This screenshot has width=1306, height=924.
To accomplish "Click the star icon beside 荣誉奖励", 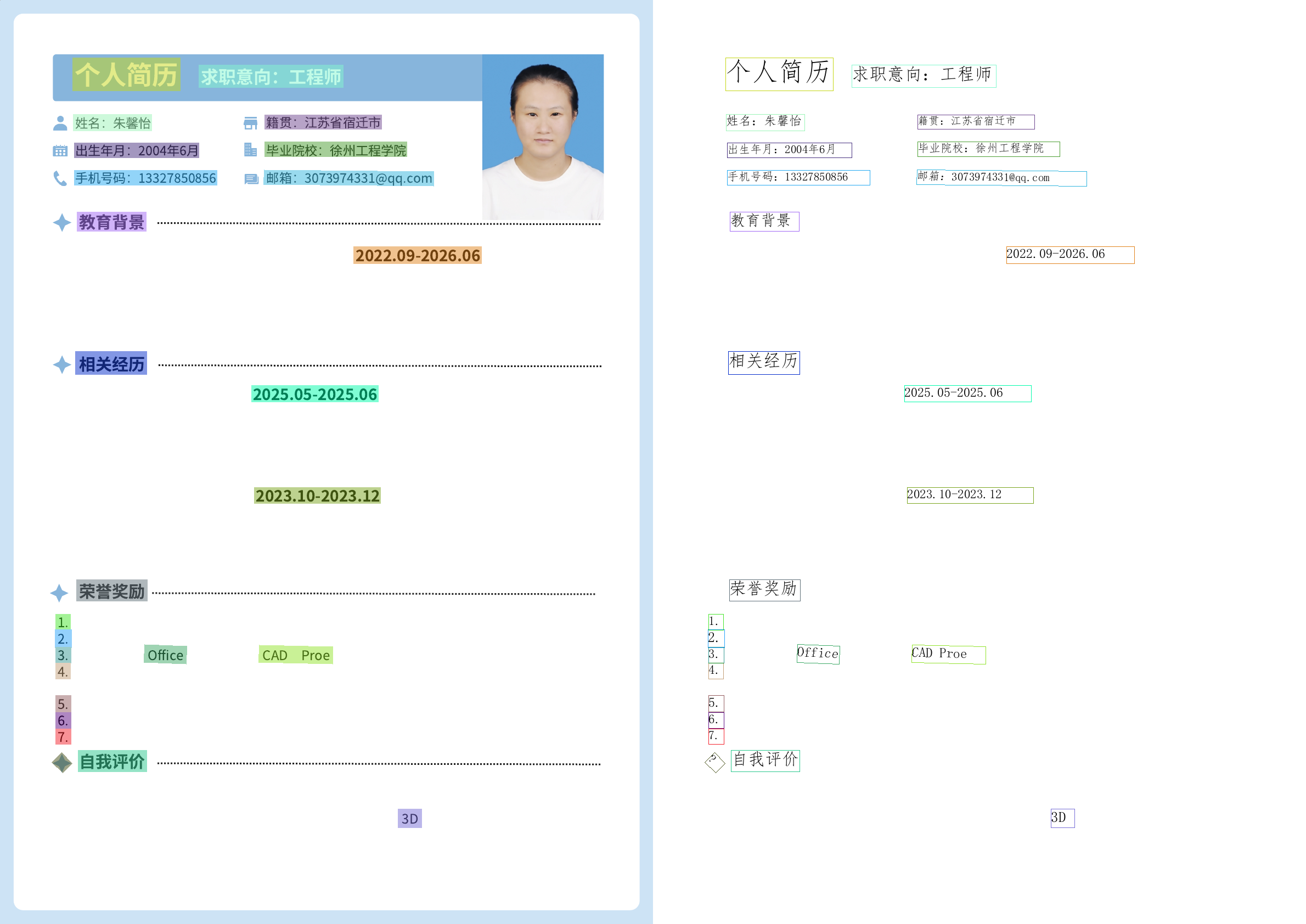I will [x=59, y=593].
